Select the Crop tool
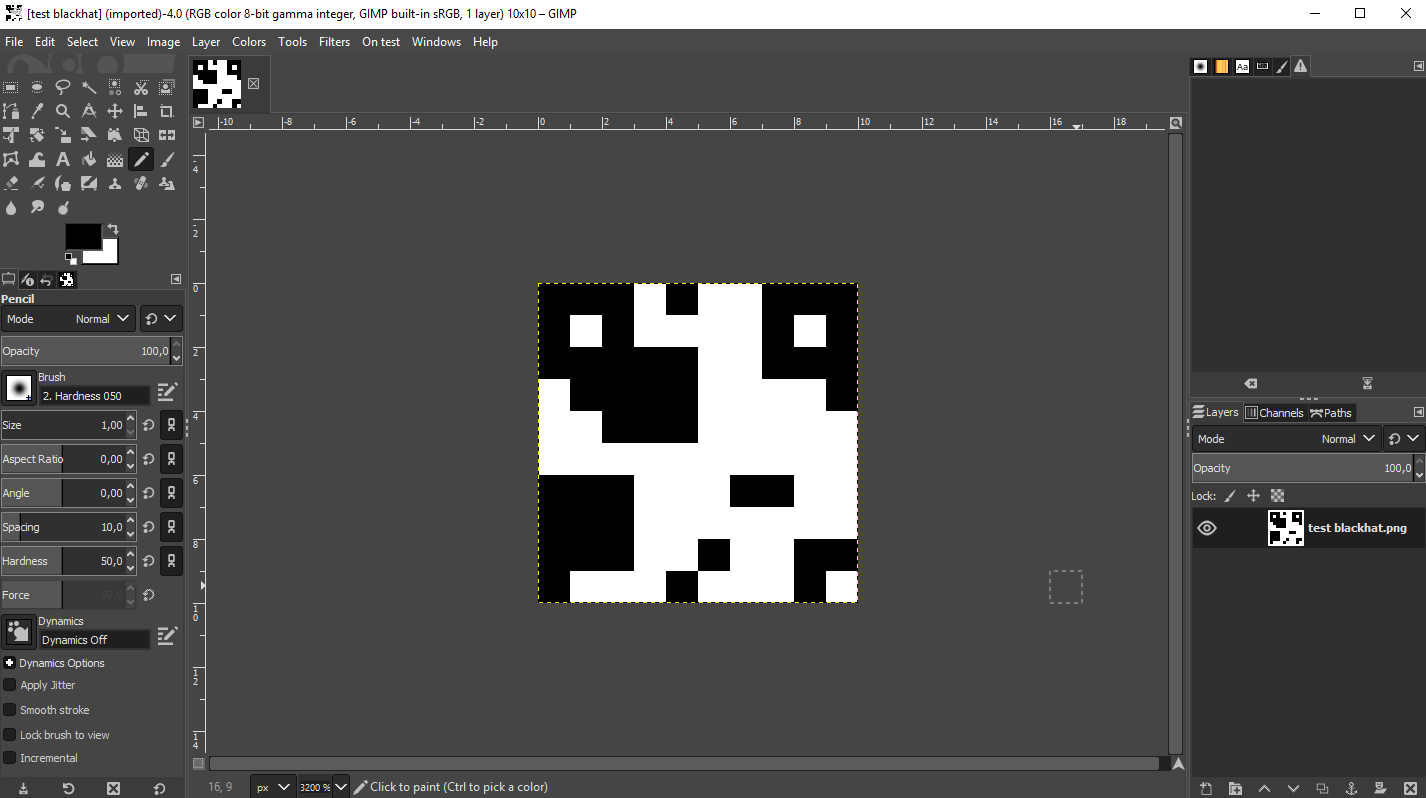Image resolution: width=1426 pixels, height=798 pixels. pyautogui.click(x=167, y=111)
